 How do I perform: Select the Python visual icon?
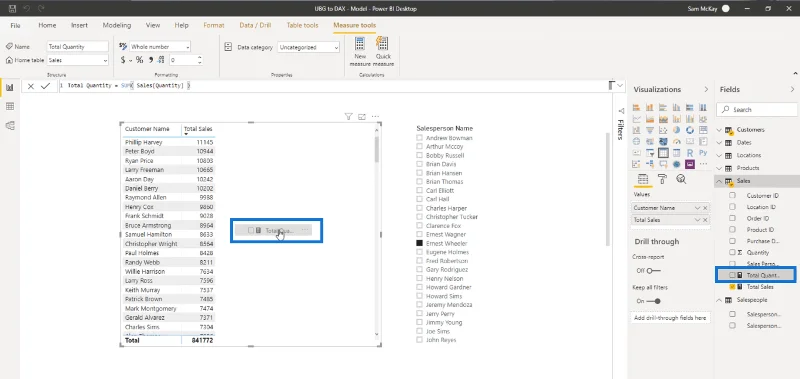(703, 153)
